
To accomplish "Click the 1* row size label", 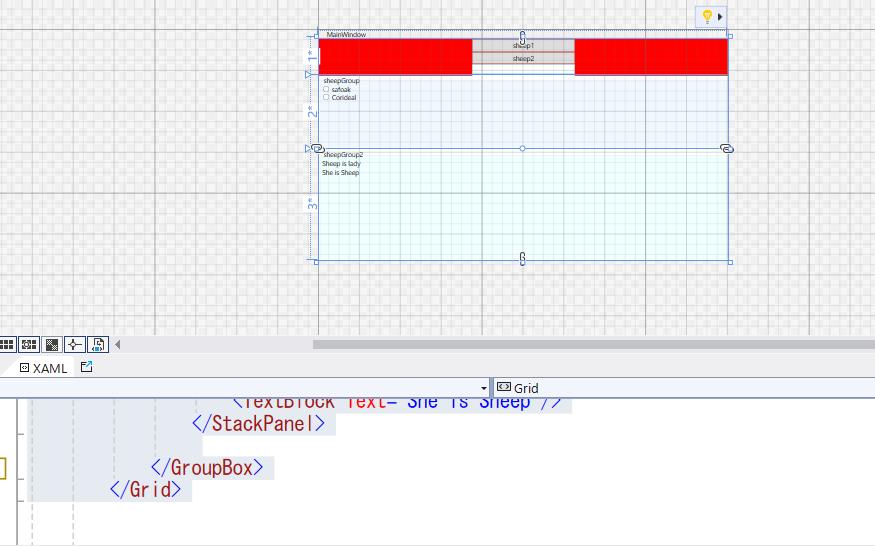I will (312, 55).
